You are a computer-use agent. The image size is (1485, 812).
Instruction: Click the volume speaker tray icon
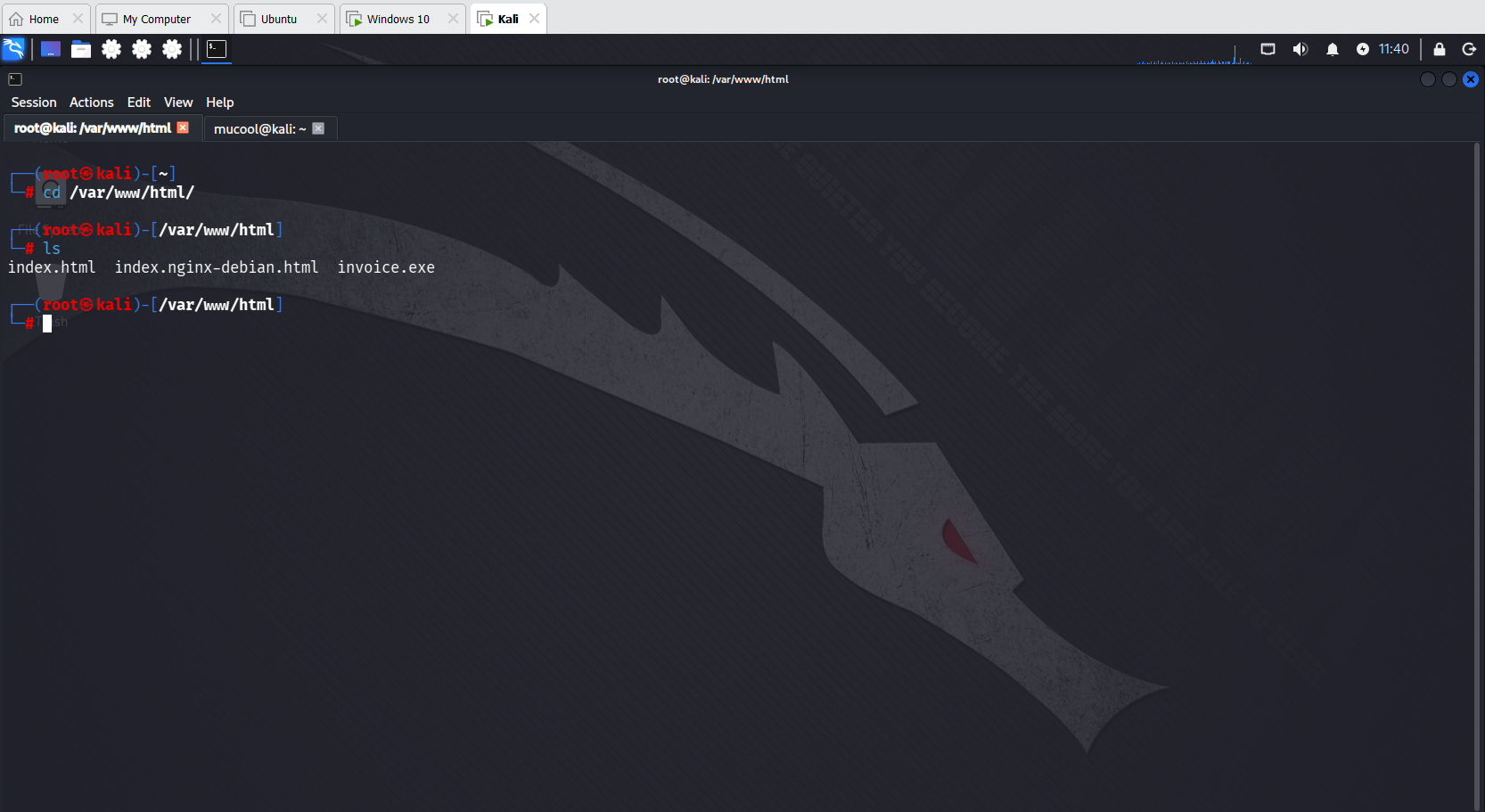click(x=1300, y=49)
